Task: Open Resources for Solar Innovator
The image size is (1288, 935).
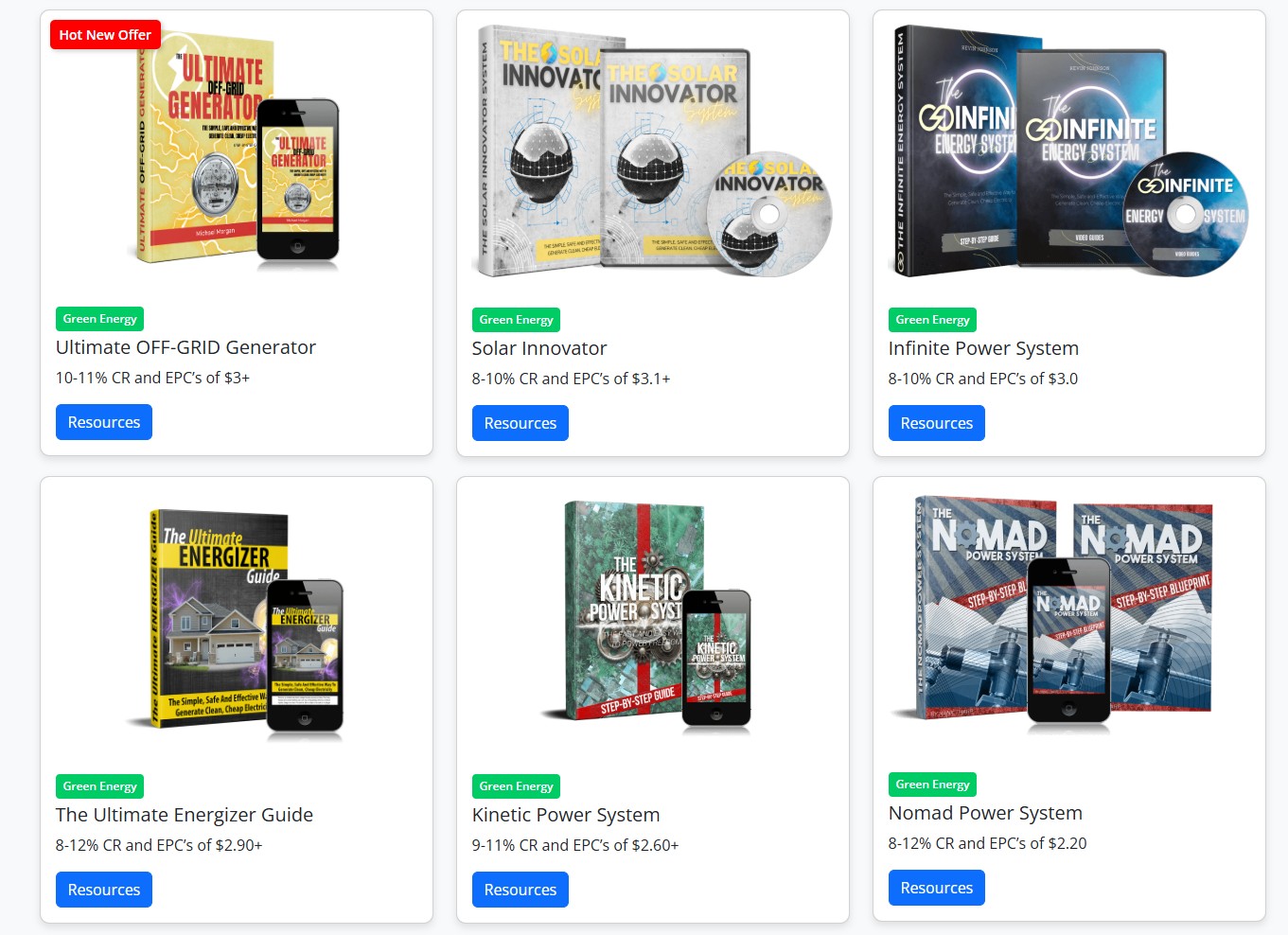Action: point(520,423)
